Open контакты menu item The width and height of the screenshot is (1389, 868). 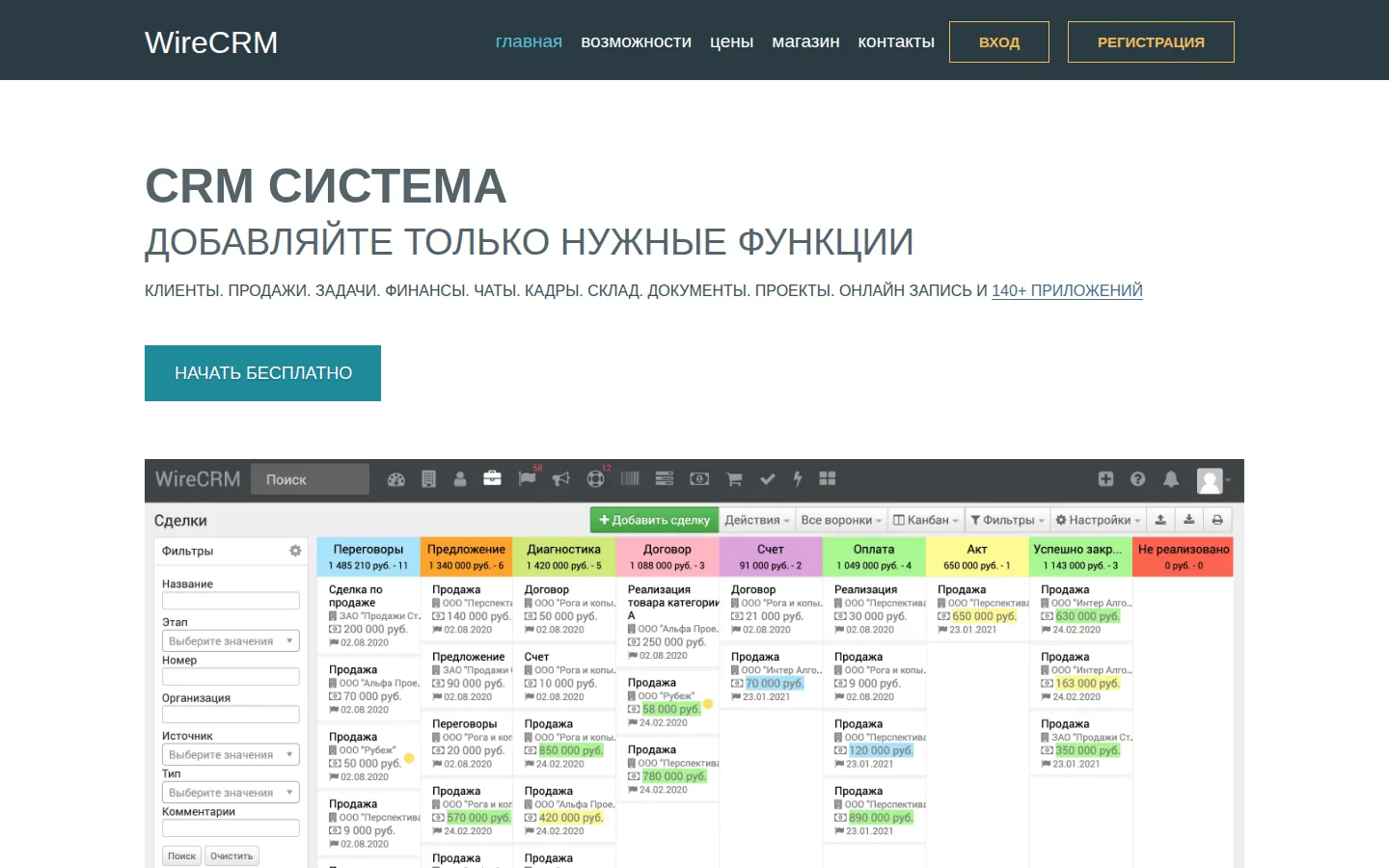point(896,41)
